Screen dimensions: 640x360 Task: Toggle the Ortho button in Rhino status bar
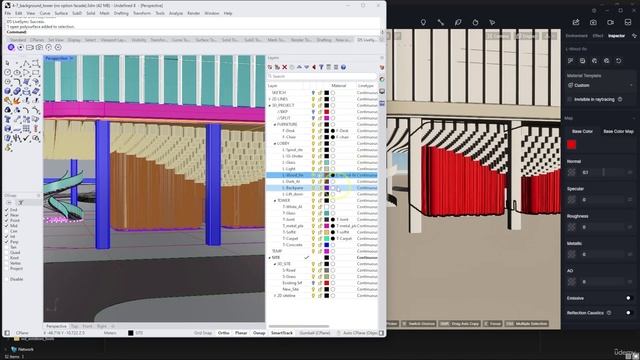224,333
